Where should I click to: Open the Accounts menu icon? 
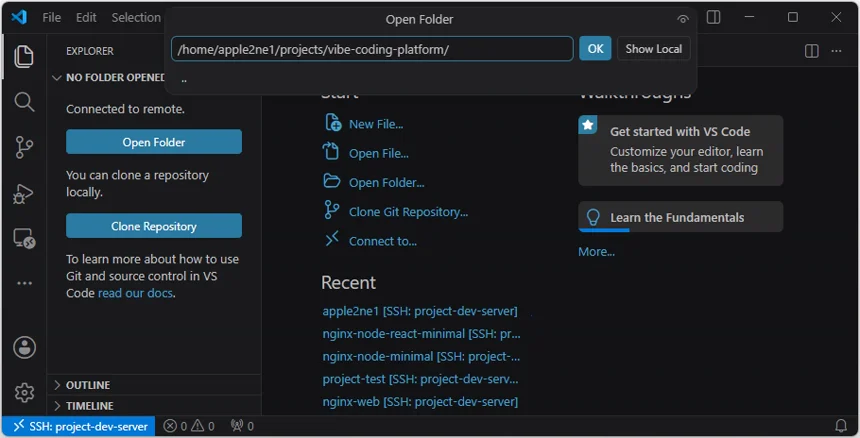point(24,348)
